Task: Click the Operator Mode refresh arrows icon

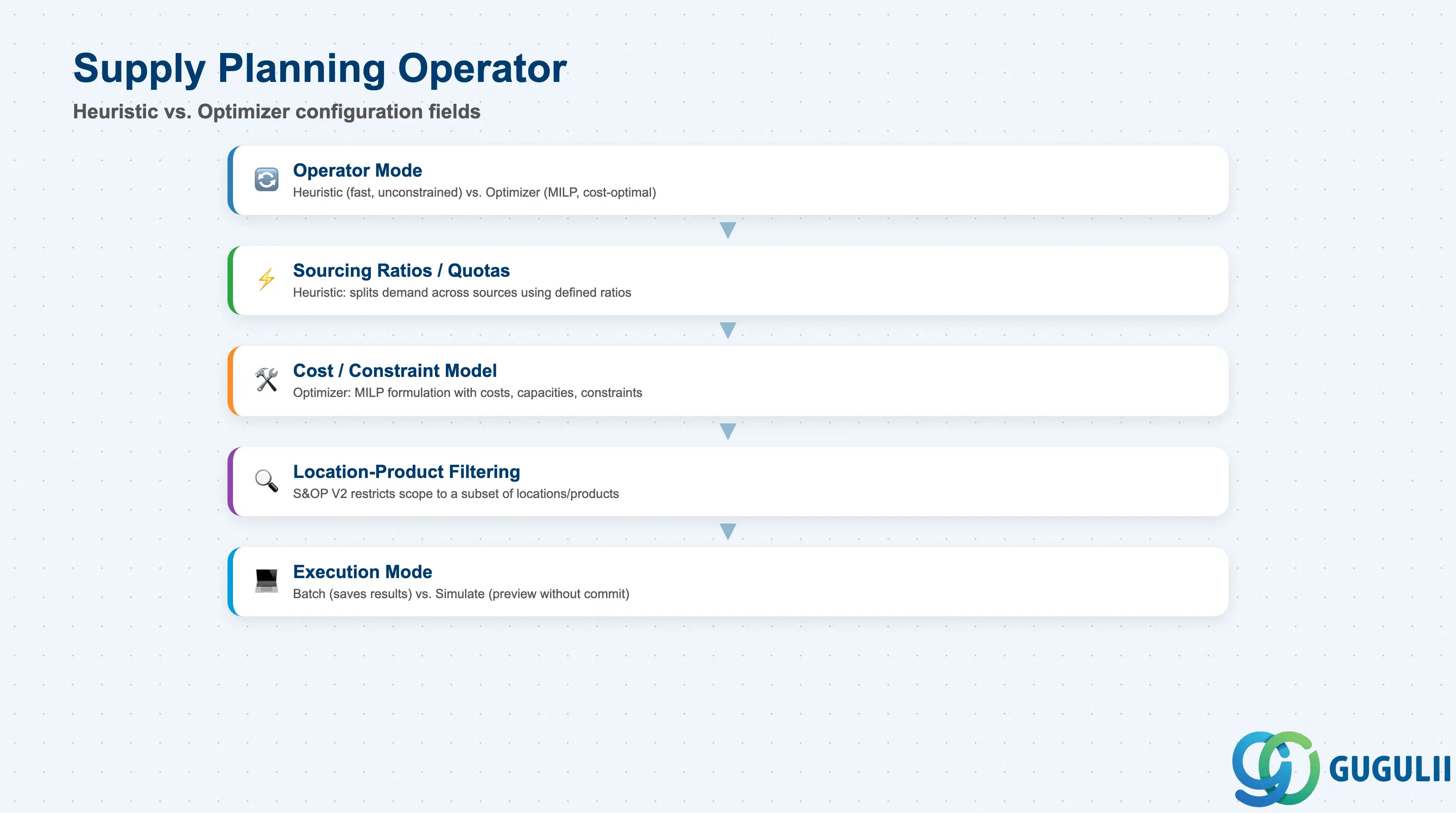Action: (266, 180)
